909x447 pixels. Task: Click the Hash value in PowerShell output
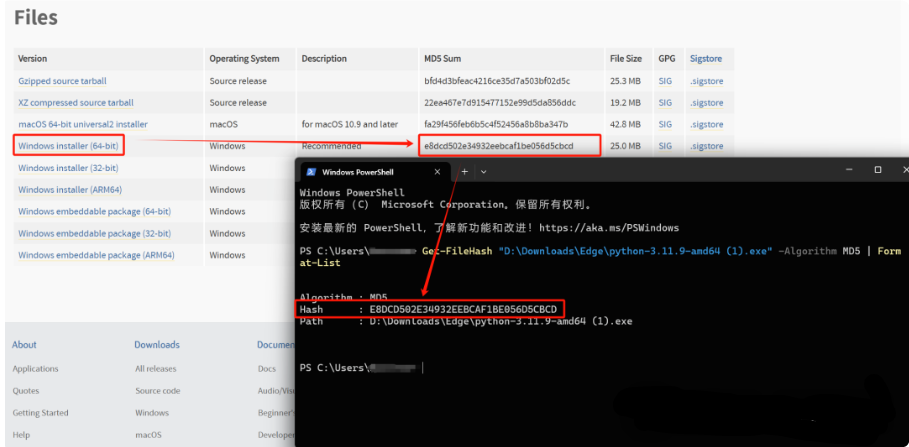(463, 310)
